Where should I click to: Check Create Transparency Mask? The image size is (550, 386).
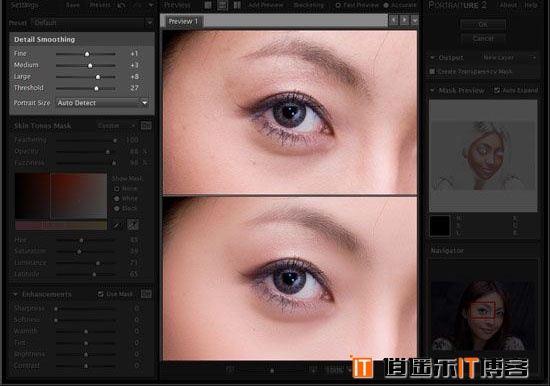(x=432, y=71)
